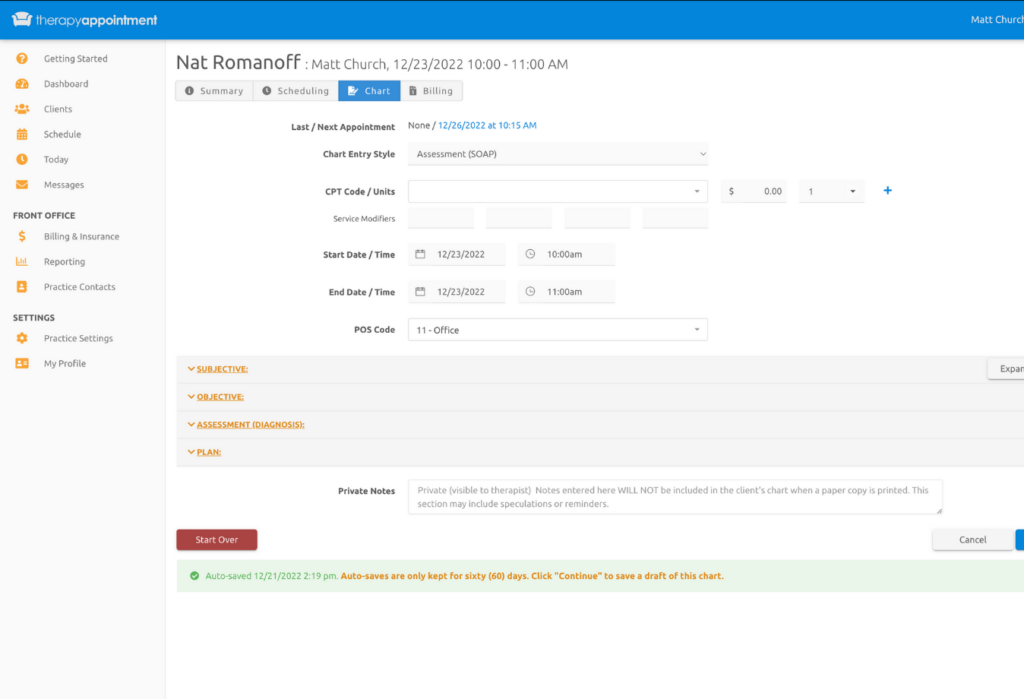Switch to the Billing tab
Viewport: 1024px width, 699px height.
[x=431, y=91]
